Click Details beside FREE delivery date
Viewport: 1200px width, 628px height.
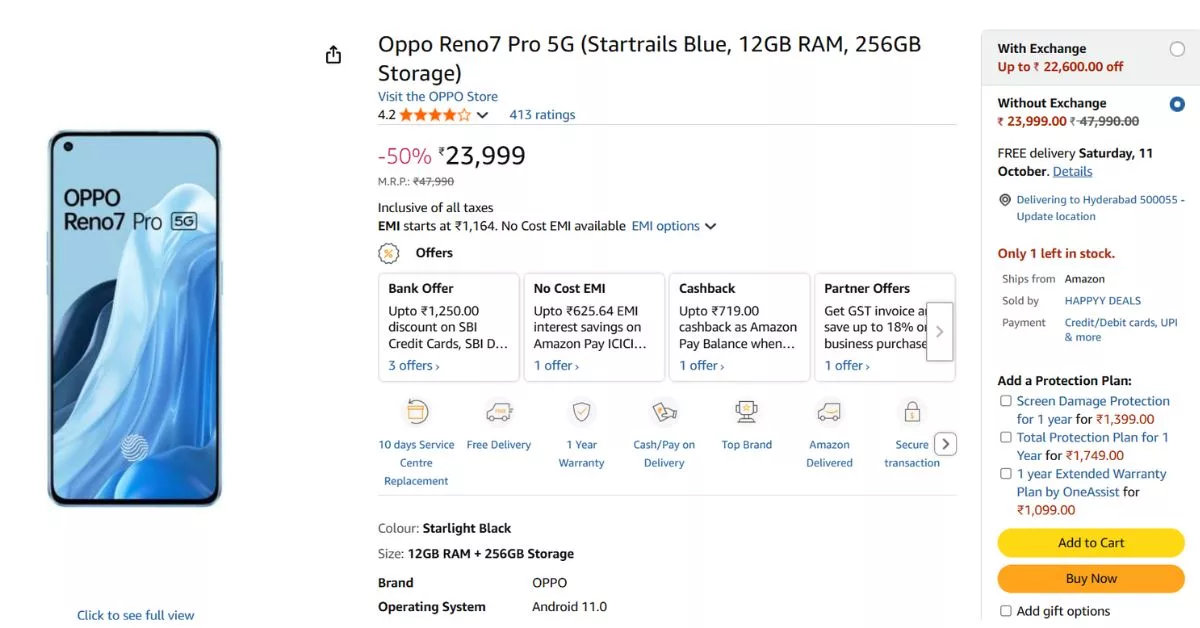[1073, 171]
